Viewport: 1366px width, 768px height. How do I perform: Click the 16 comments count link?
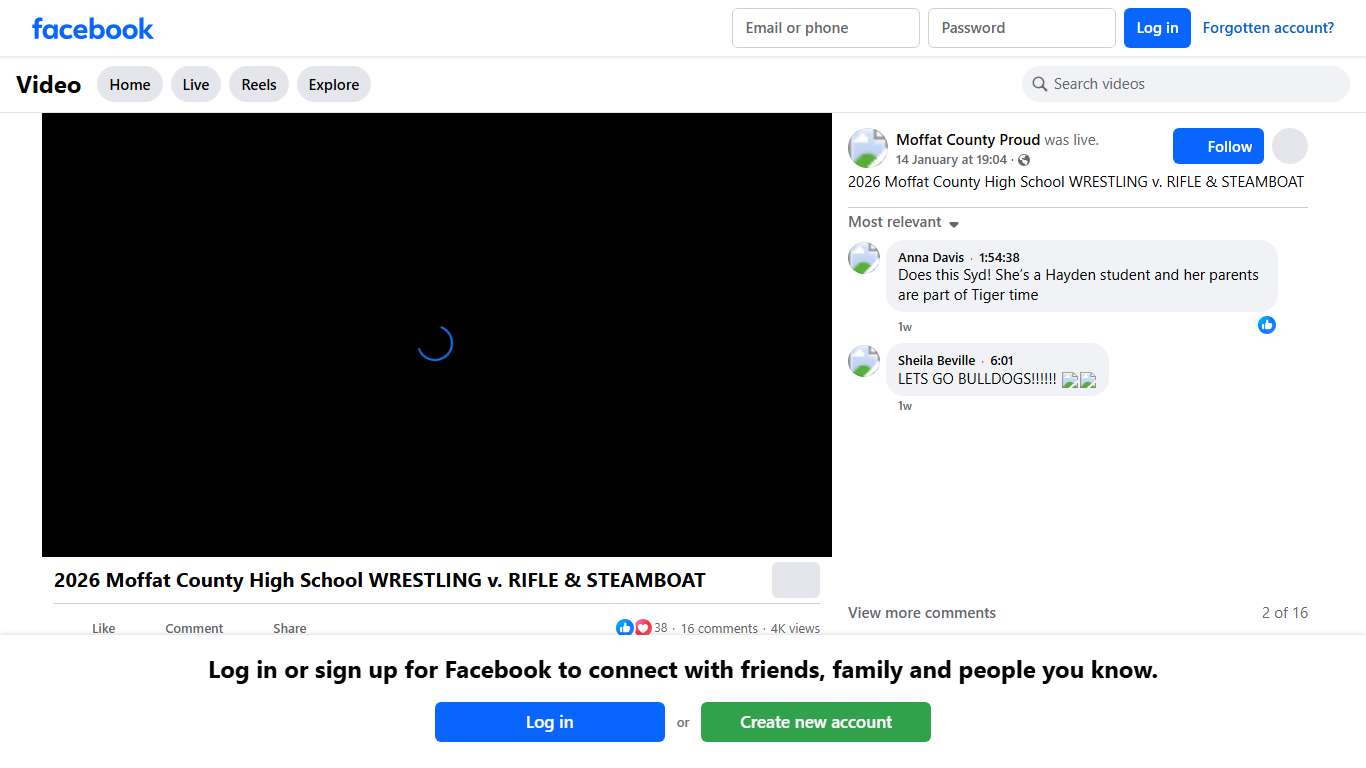tap(719, 628)
